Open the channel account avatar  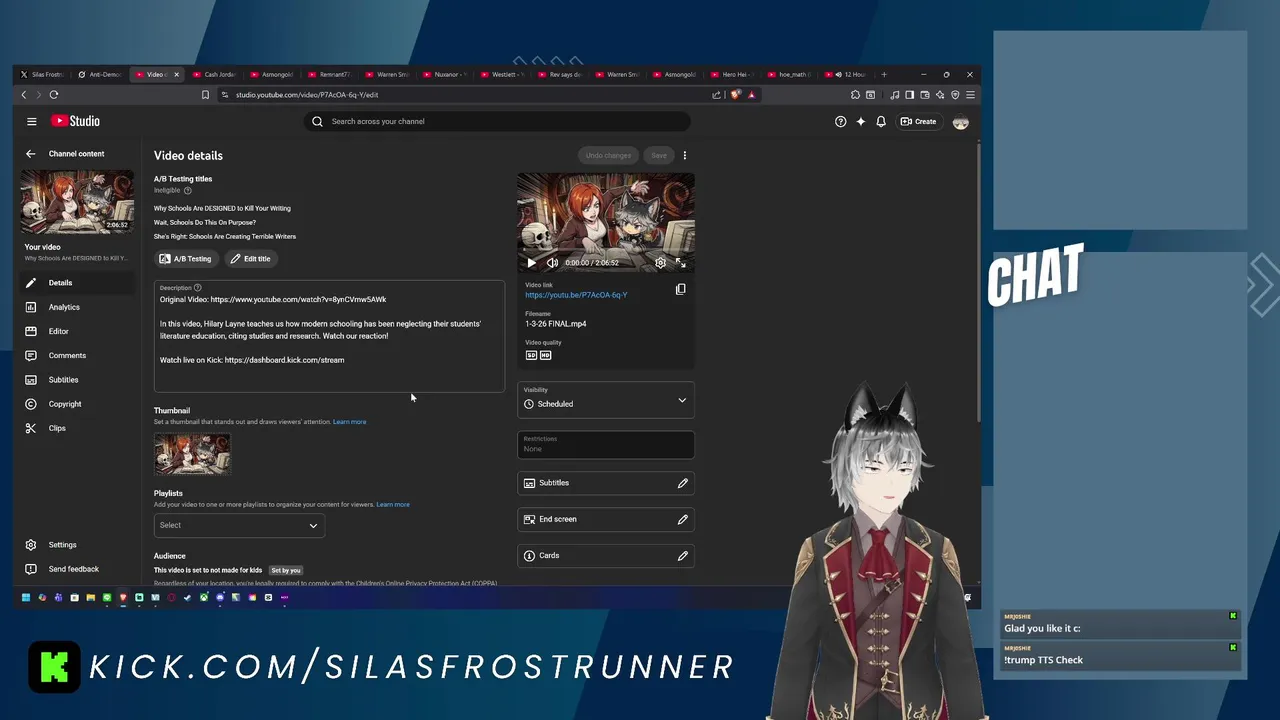click(961, 121)
